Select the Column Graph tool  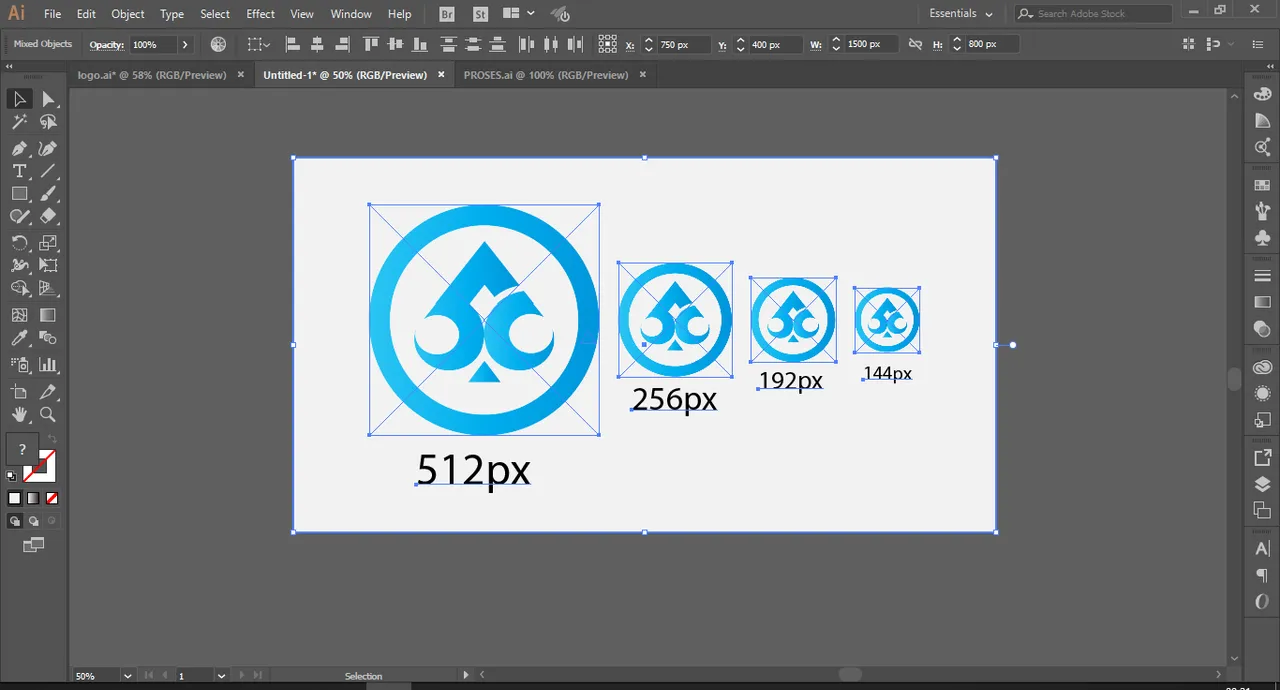48,365
